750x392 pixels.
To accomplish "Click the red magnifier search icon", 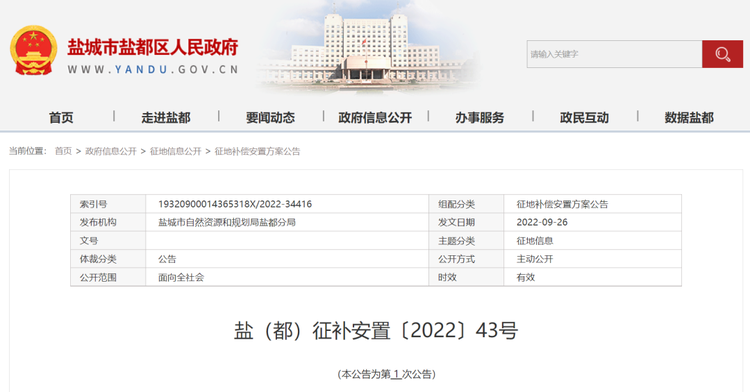I will [x=722, y=54].
